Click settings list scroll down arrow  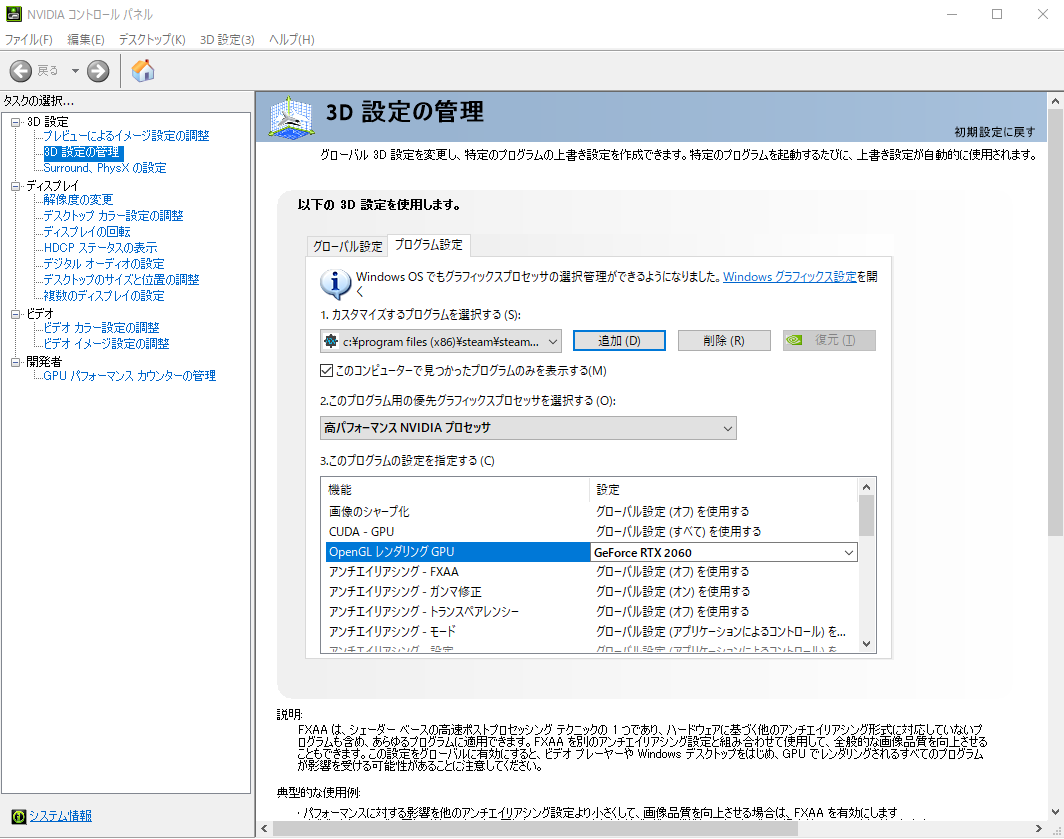[867, 644]
